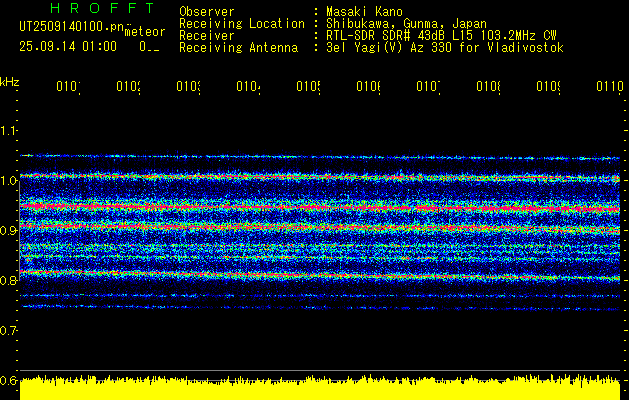The width and height of the screenshot is (629, 400).
Task: Click the HROFFT title text
Action: pyautogui.click(x=103, y=8)
